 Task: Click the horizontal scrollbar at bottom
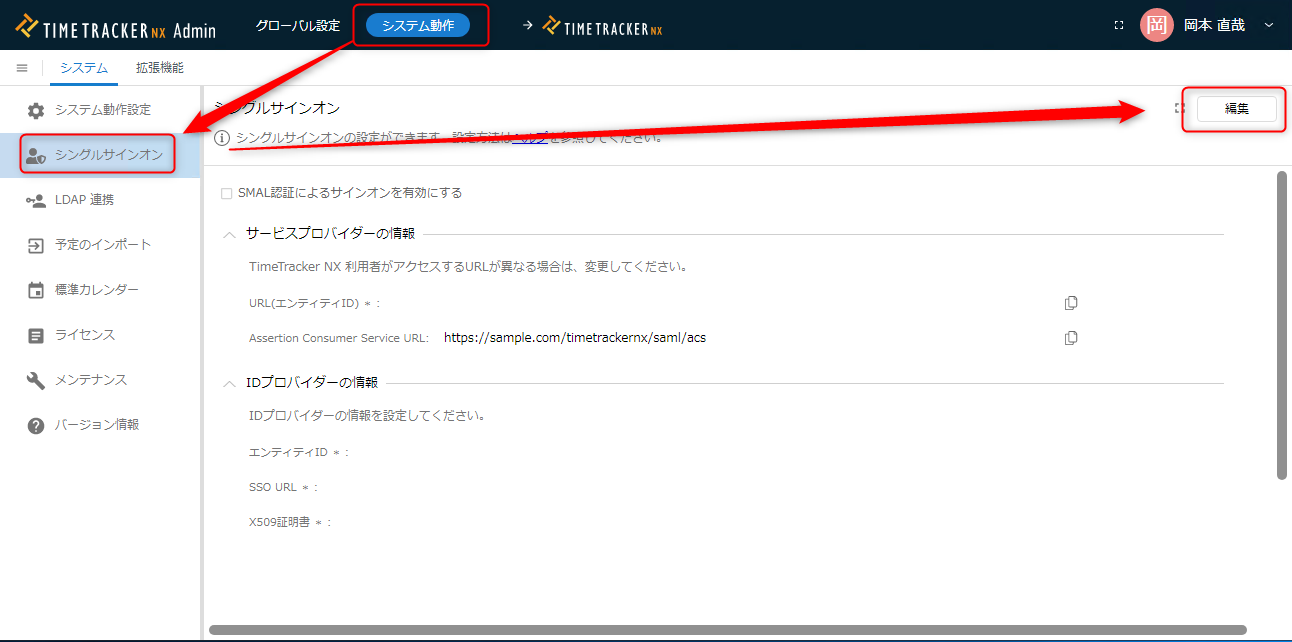pyautogui.click(x=727, y=630)
